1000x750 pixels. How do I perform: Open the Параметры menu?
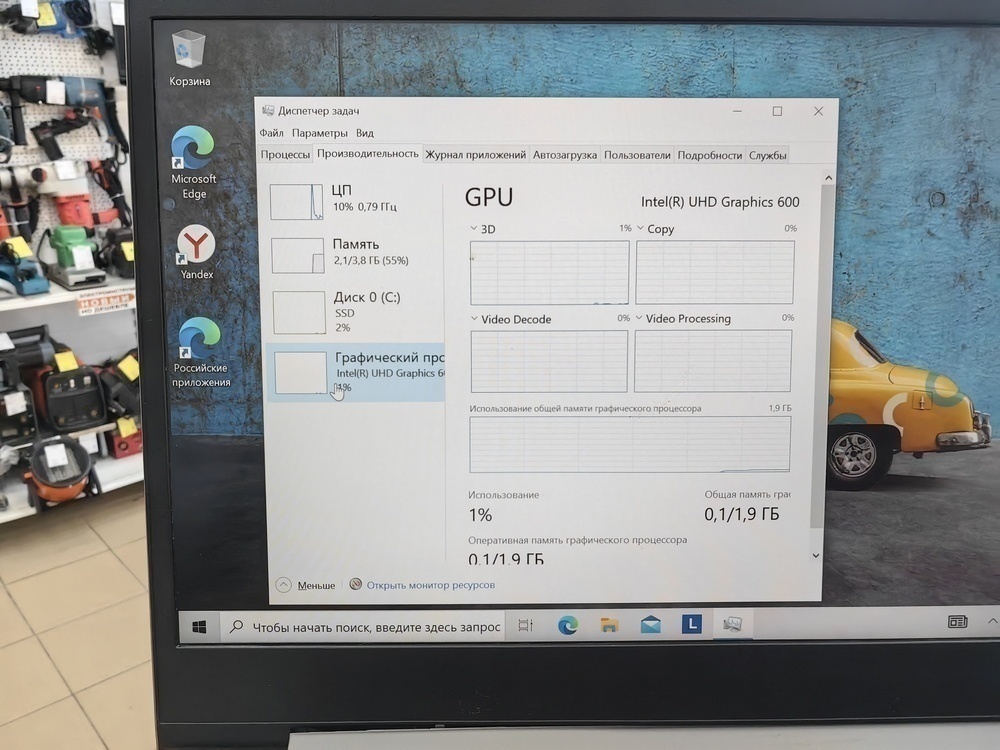tap(319, 132)
